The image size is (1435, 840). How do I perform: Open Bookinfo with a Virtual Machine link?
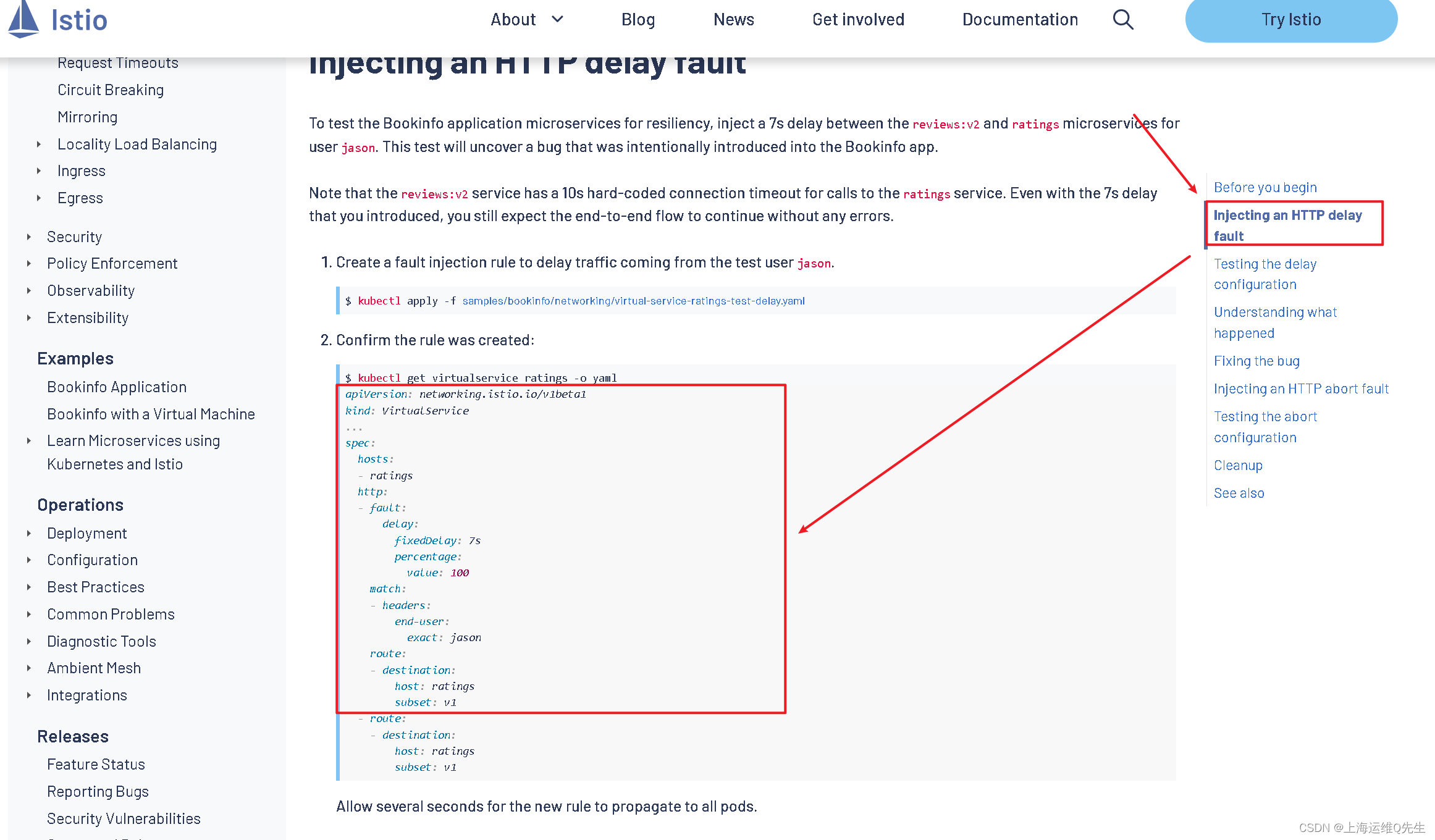[x=151, y=414]
